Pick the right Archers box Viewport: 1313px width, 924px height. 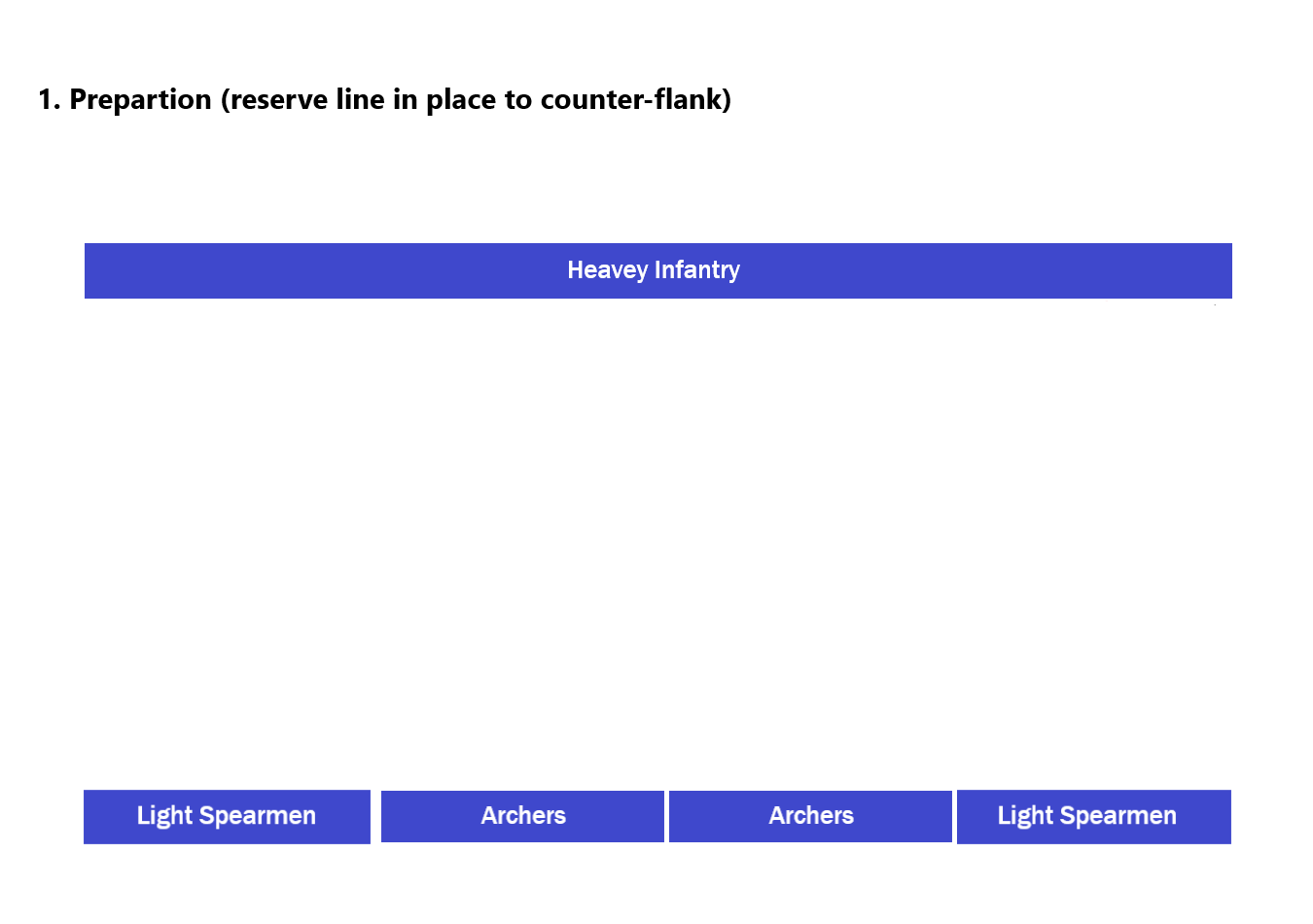[x=810, y=816]
